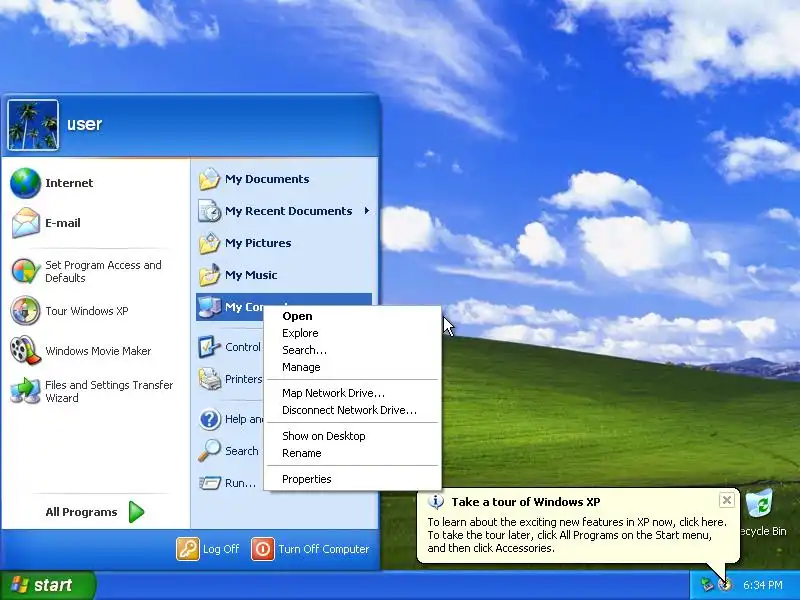Click the start button
Image resolution: width=800 pixels, height=600 pixels.
(x=47, y=585)
